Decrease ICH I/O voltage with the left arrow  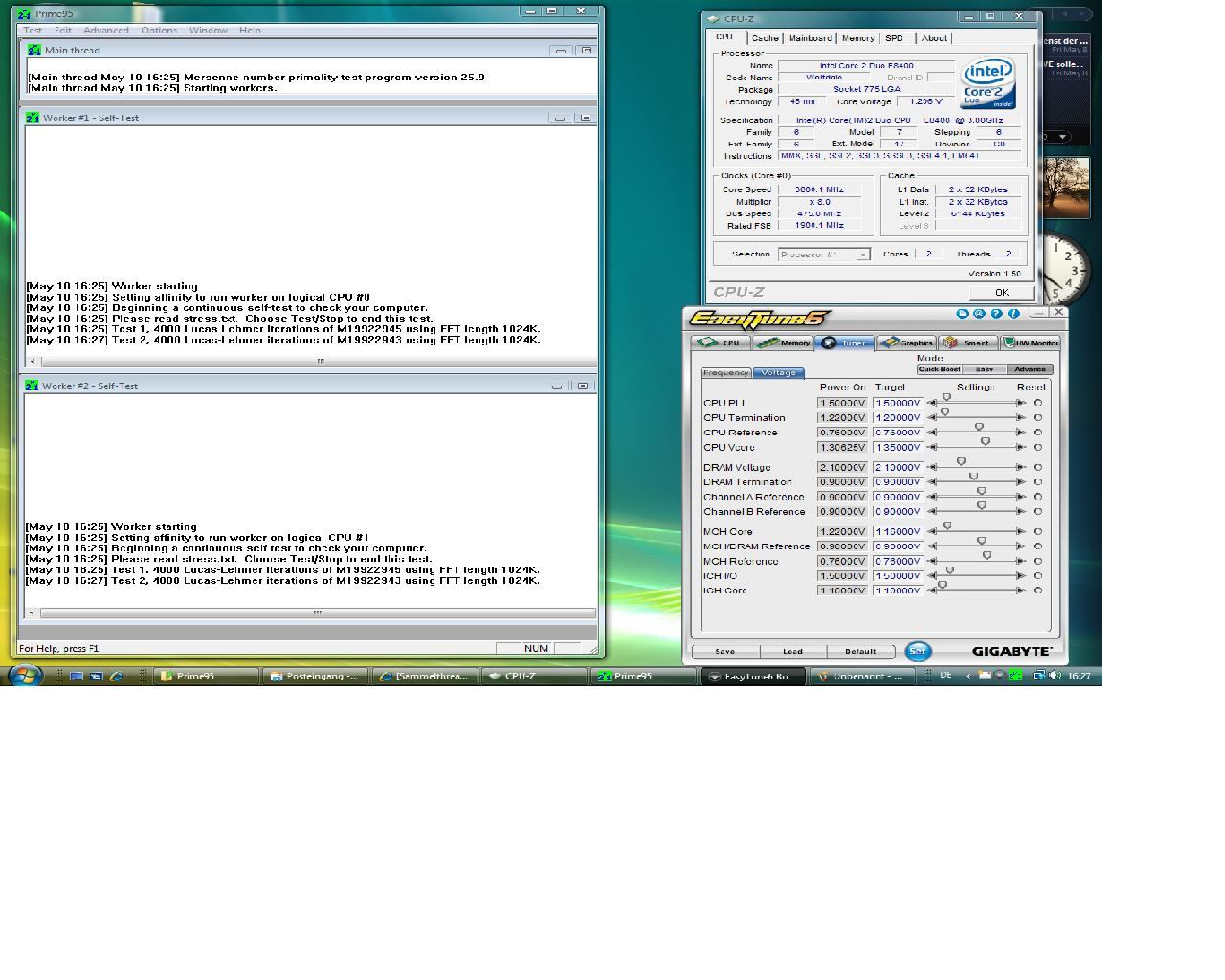(932, 576)
